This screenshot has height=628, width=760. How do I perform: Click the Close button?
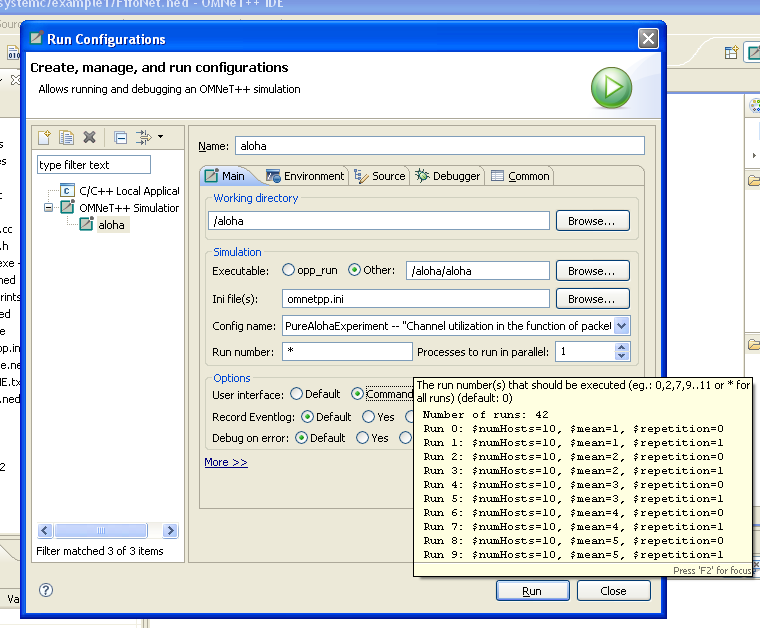point(613,591)
